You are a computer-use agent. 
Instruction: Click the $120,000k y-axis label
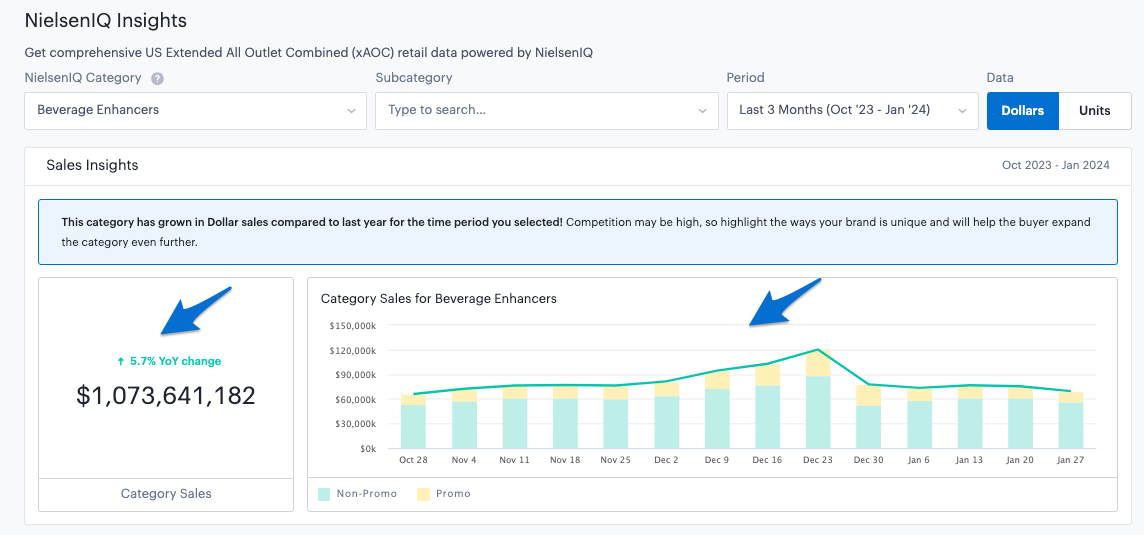point(353,351)
